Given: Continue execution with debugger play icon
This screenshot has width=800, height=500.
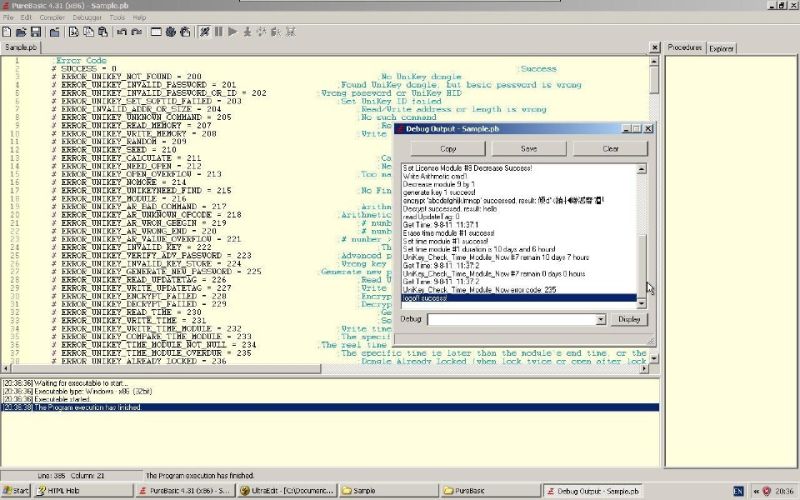Looking at the screenshot, I should pyautogui.click(x=233, y=32).
